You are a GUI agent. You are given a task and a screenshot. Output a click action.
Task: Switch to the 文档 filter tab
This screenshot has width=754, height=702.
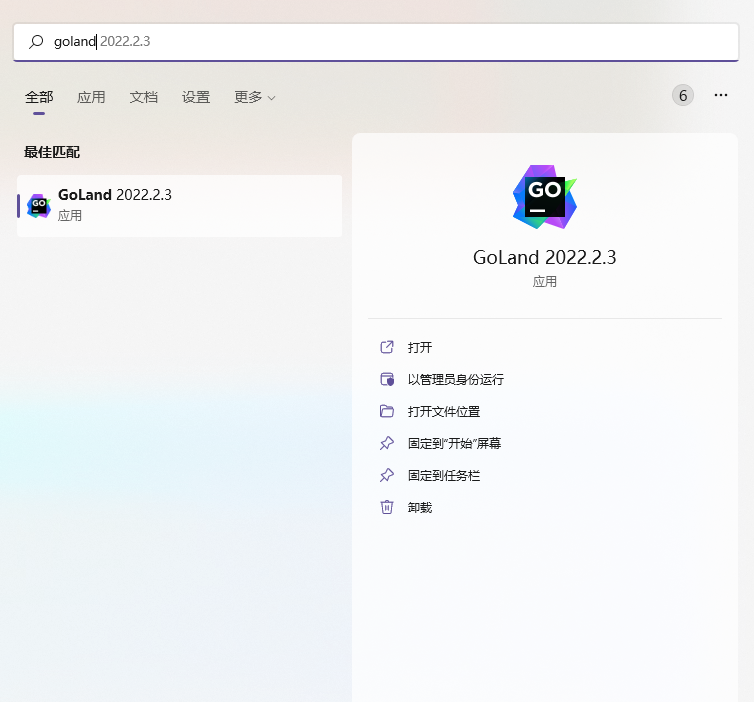[x=143, y=97]
